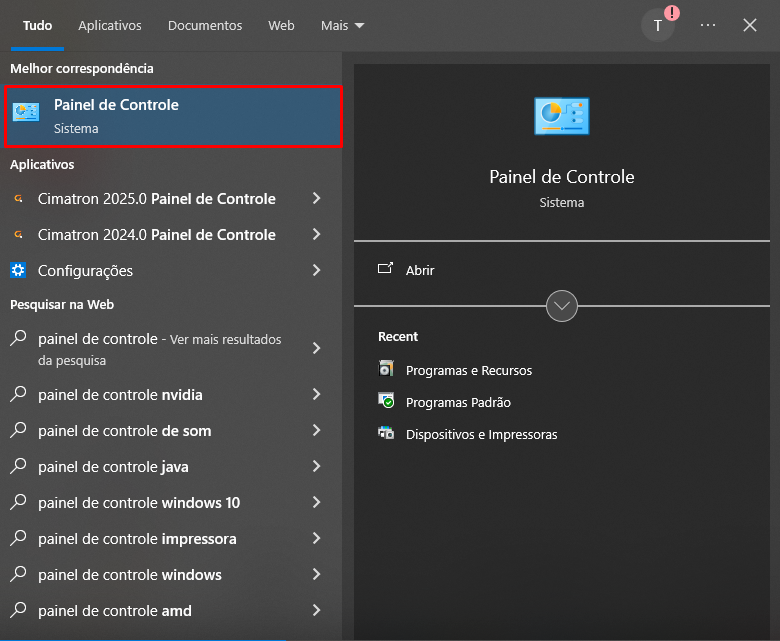Viewport: 780px width, 641px height.
Task: Open the three-dot options menu
Action: coord(708,25)
